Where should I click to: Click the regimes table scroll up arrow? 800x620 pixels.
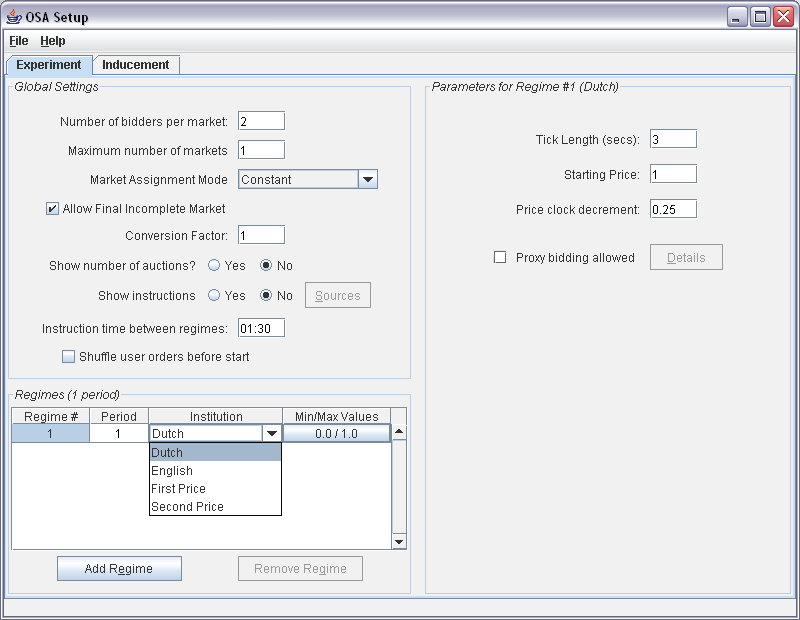point(399,432)
